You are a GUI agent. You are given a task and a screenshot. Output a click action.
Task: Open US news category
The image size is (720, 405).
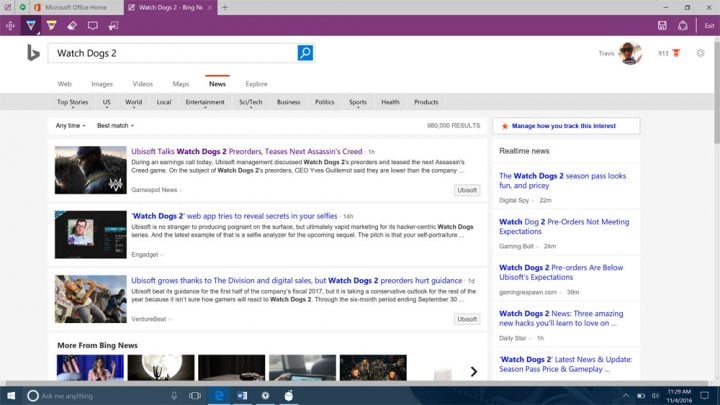point(107,102)
